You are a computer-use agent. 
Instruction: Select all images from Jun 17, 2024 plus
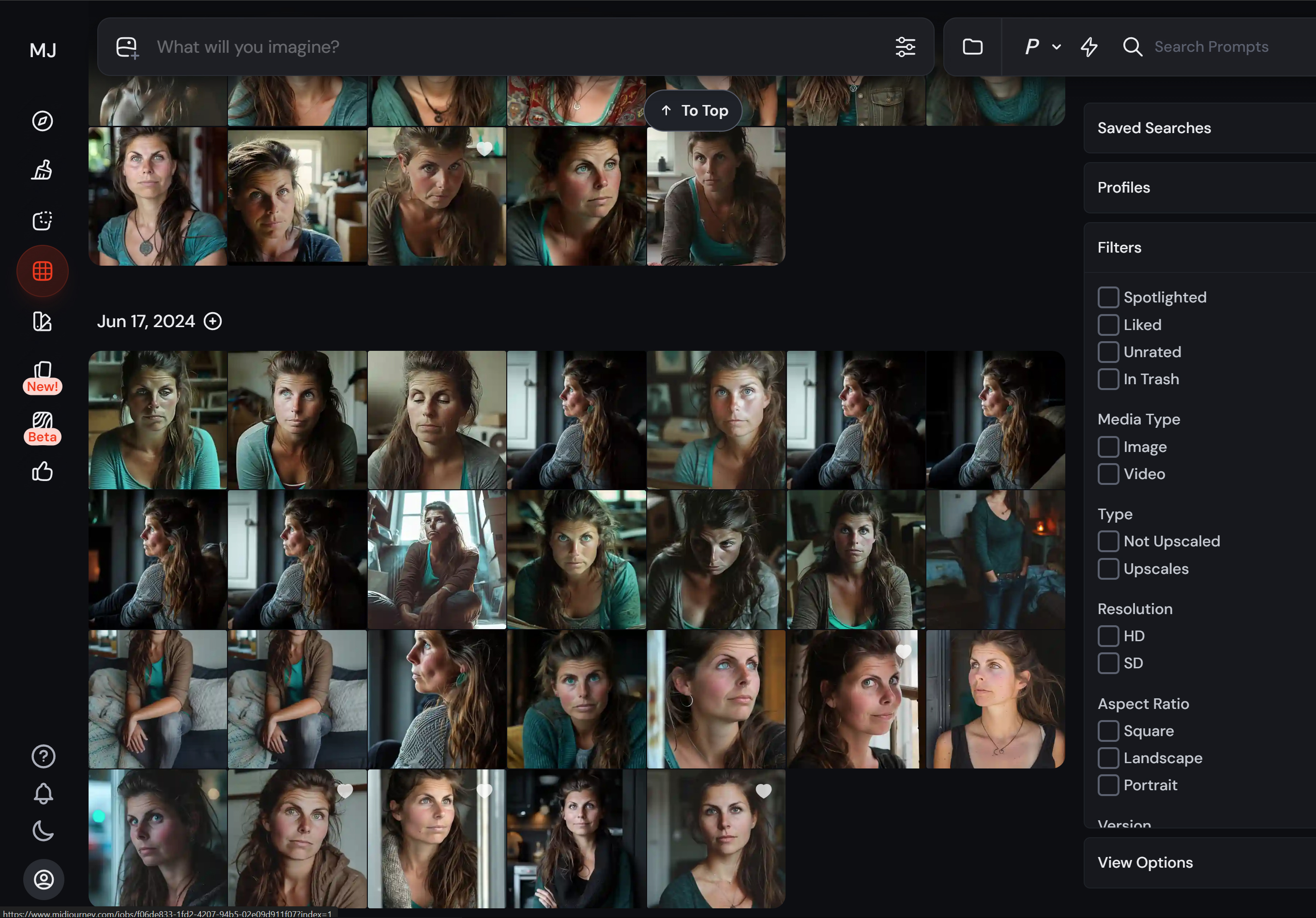point(212,321)
